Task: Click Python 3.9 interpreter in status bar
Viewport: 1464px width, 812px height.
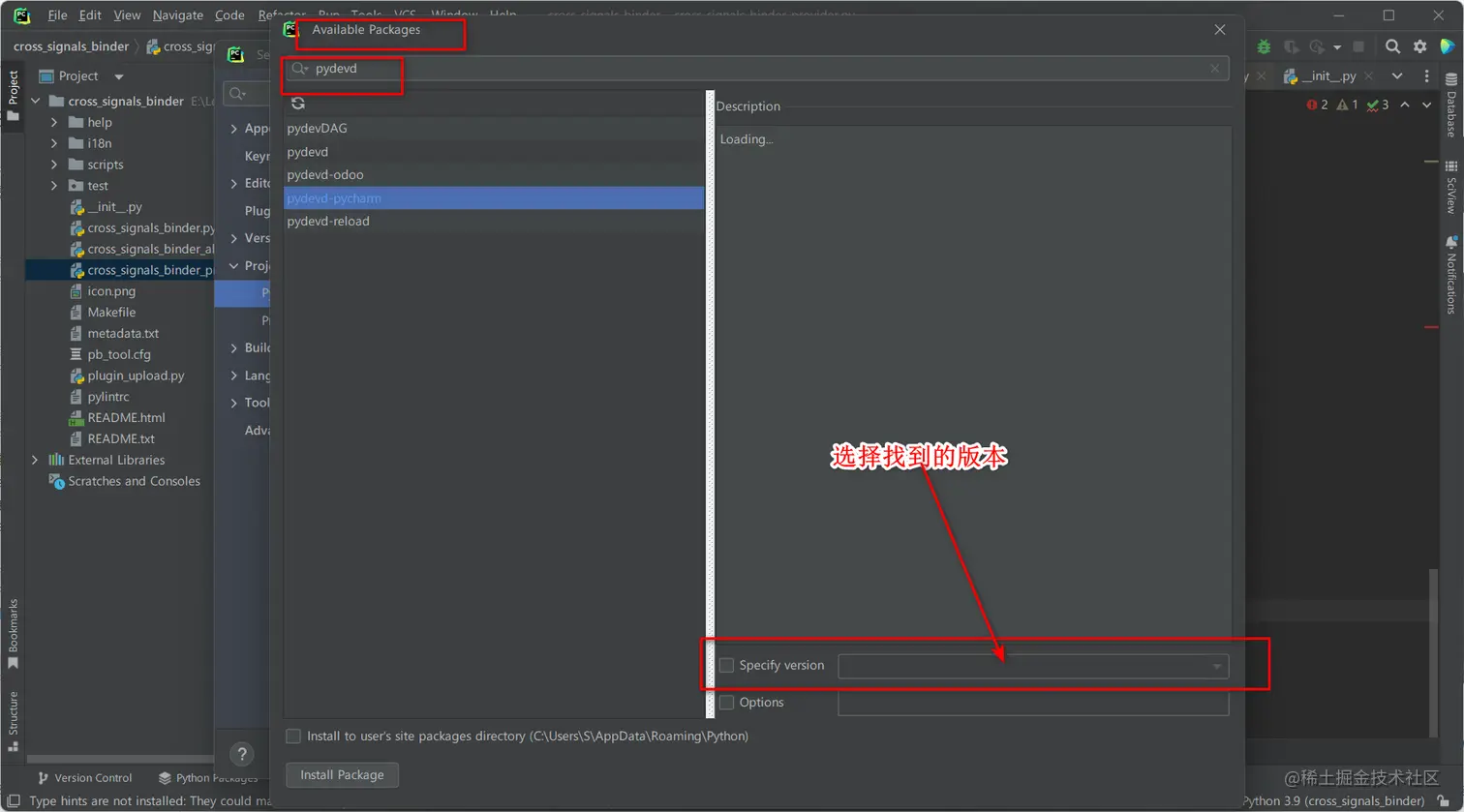Action: 1333,801
